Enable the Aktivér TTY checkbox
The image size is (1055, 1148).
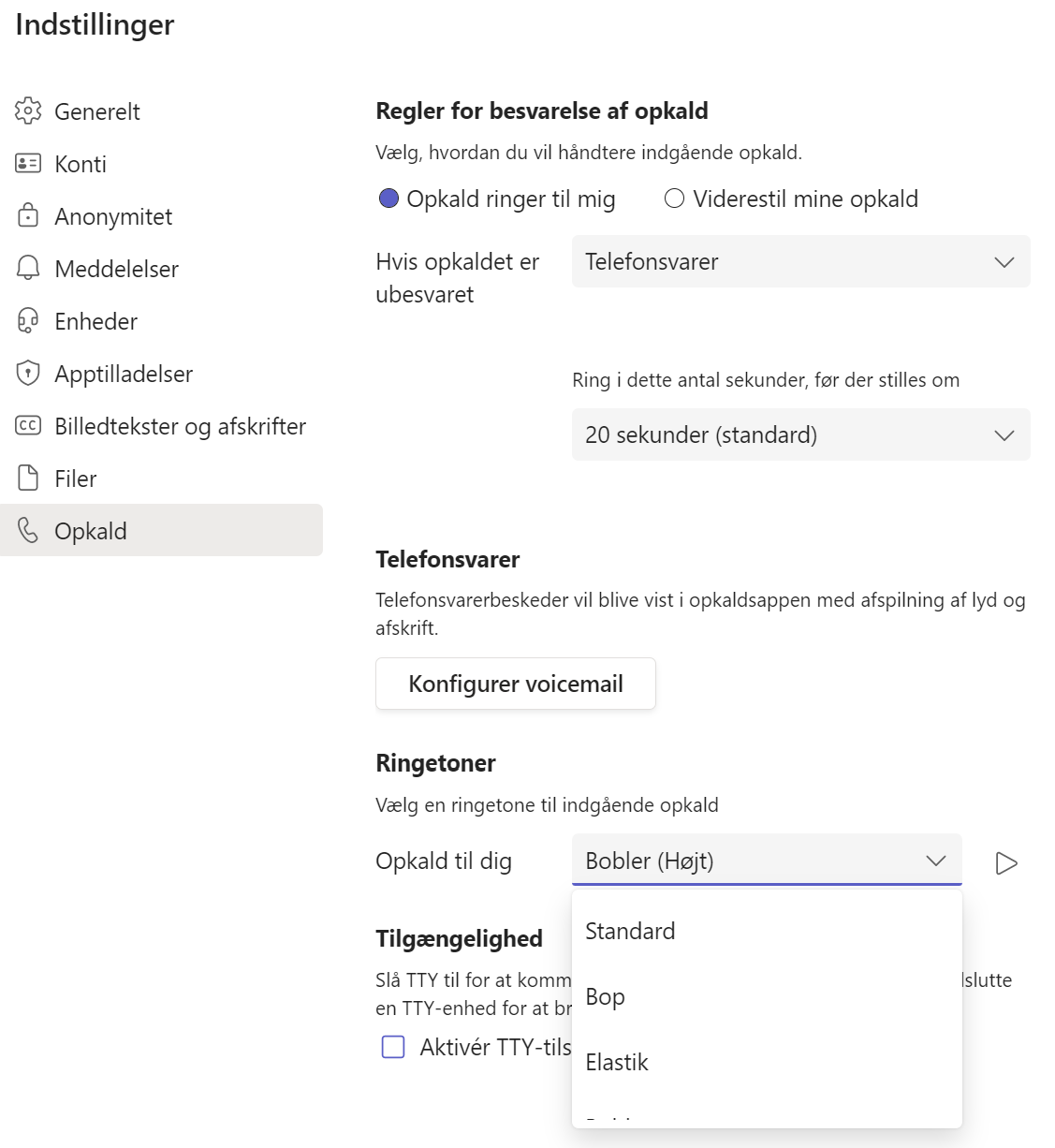pyautogui.click(x=393, y=1047)
